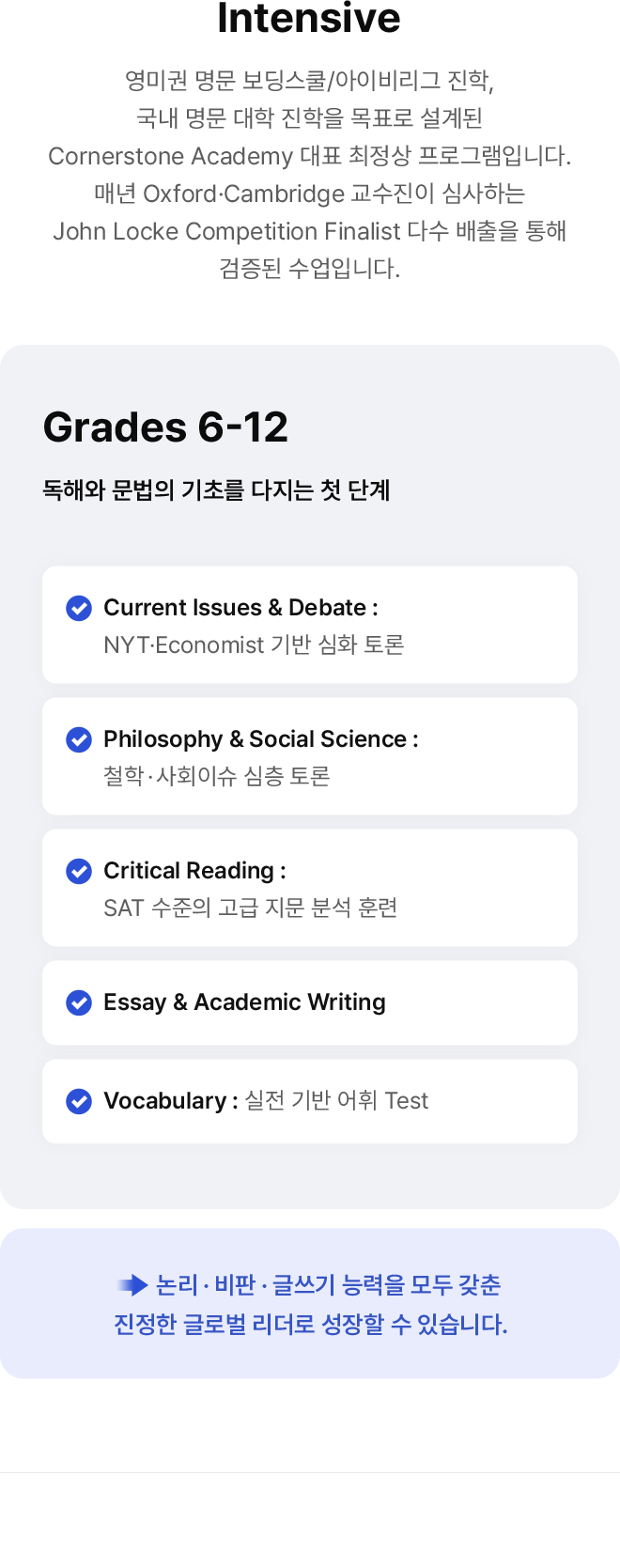Tap the checkmark icon next to Critical Reading
620x1568 pixels.
click(x=79, y=871)
